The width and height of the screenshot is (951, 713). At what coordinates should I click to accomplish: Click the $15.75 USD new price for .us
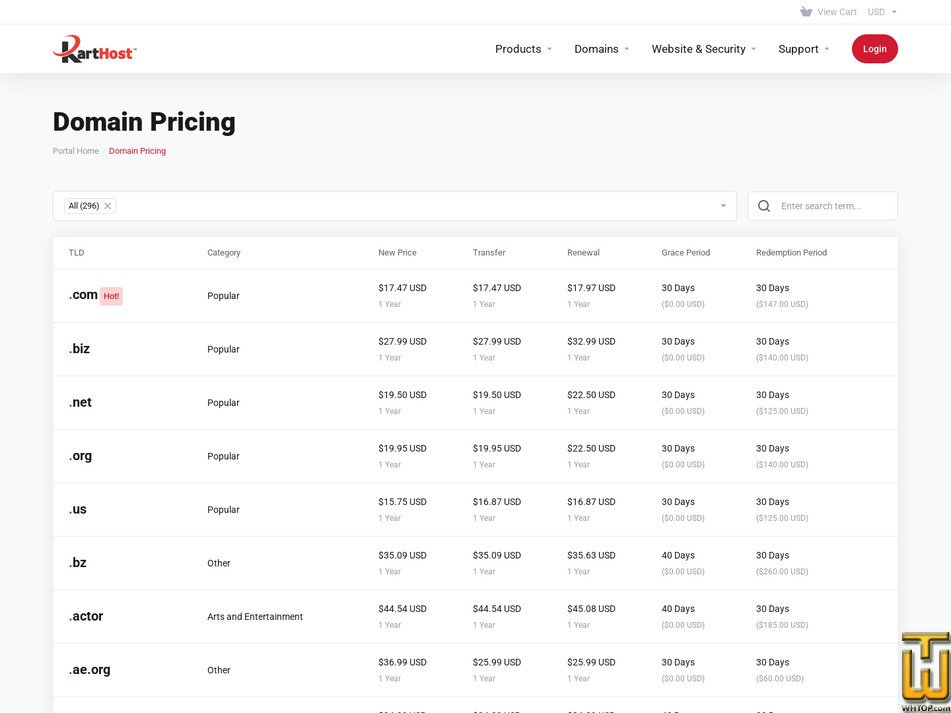tap(402, 502)
